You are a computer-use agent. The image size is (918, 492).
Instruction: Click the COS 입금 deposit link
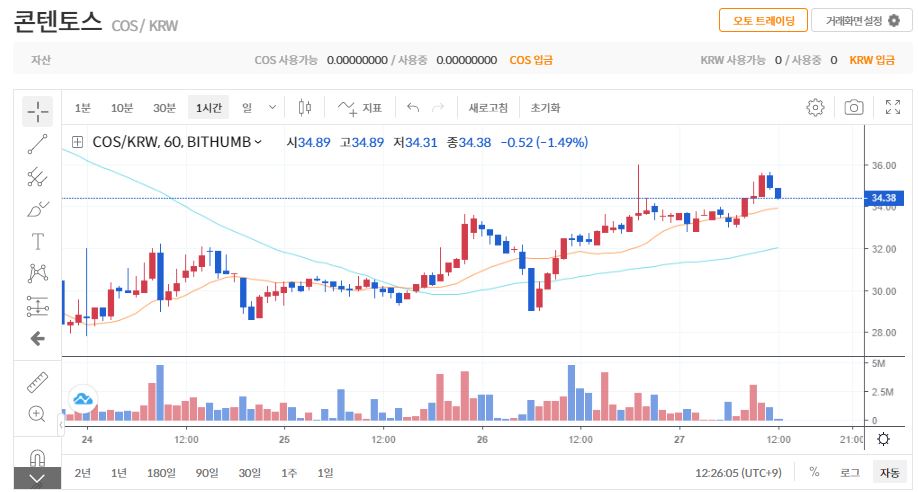point(531,60)
